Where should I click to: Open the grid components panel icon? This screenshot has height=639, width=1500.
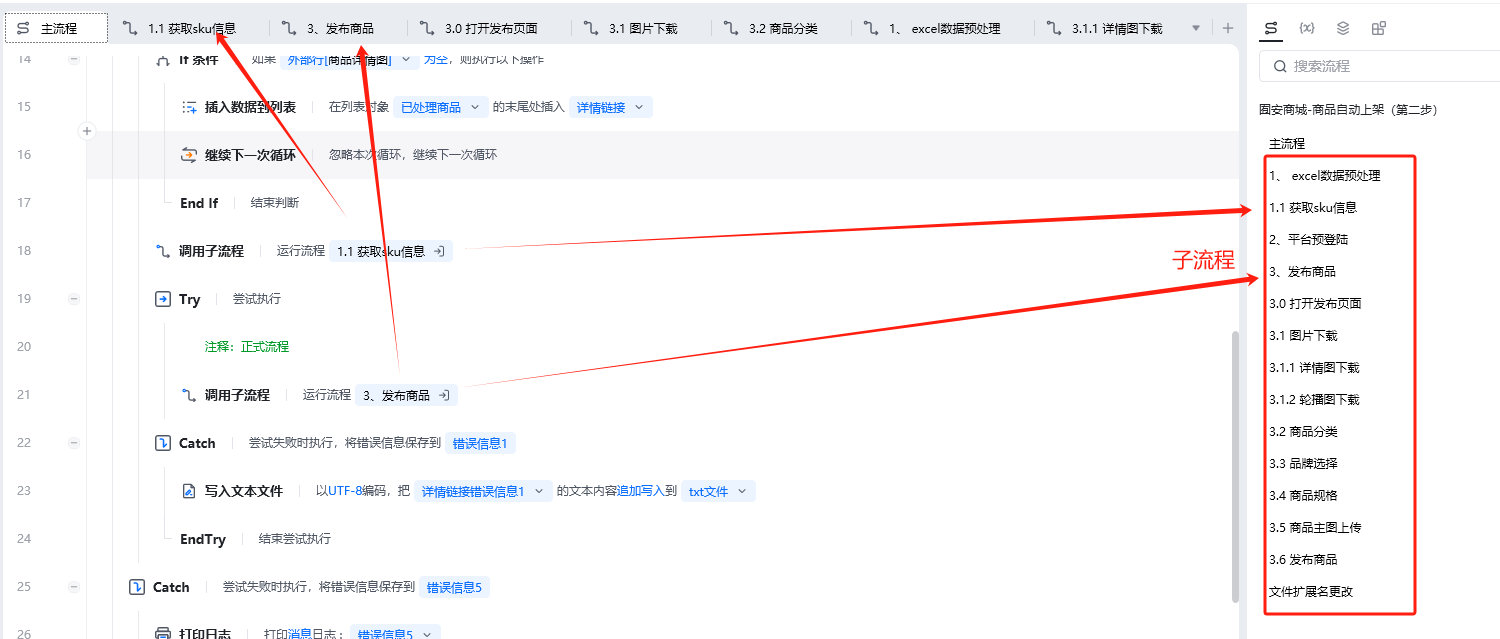tap(1379, 28)
